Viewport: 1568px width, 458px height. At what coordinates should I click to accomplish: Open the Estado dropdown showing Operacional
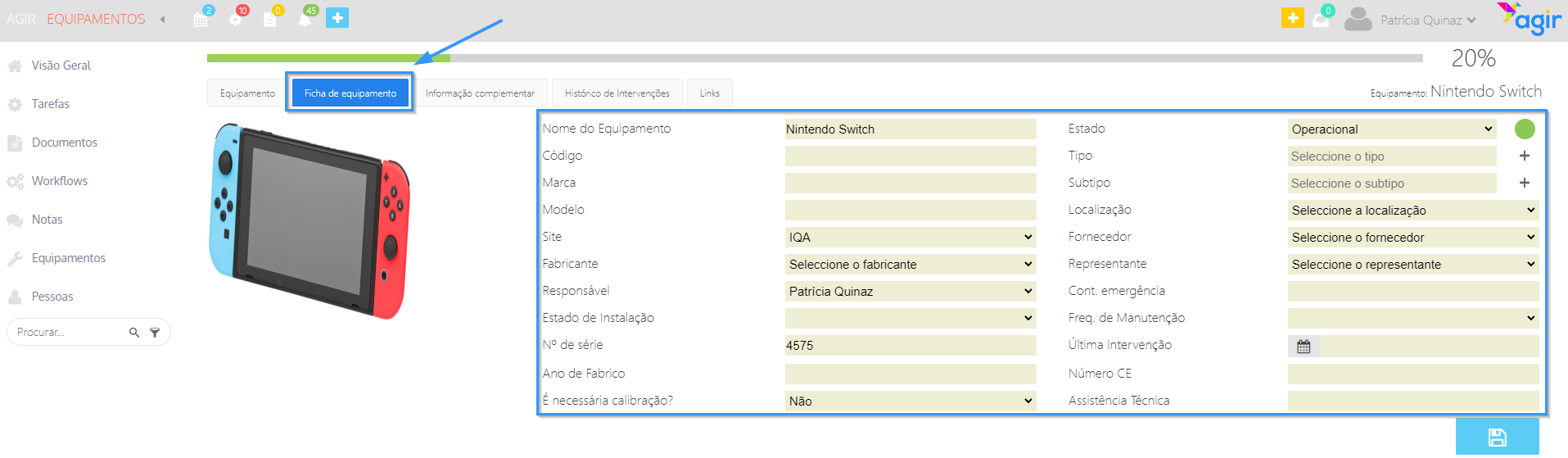tap(1392, 129)
